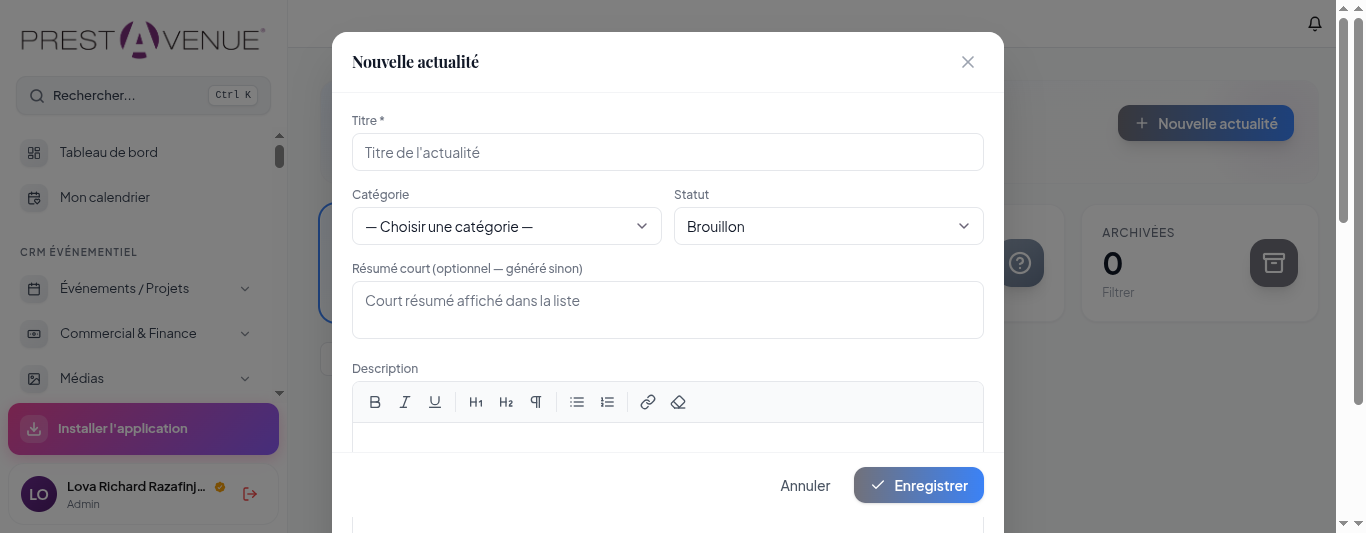Click the sidebar scroll down arrow

click(x=279, y=393)
